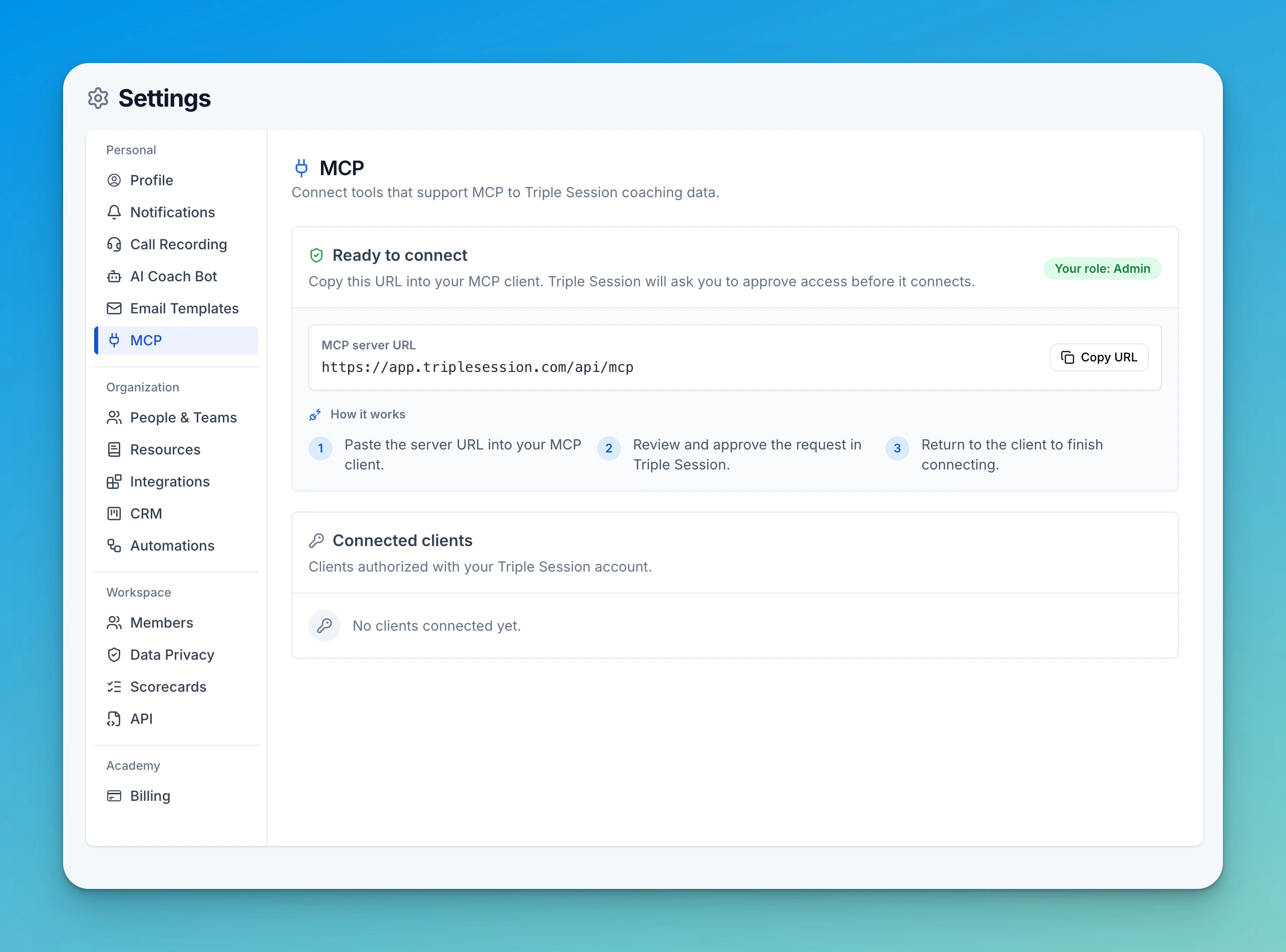Click "Paste the server URL into your MCP client" text

(x=463, y=454)
